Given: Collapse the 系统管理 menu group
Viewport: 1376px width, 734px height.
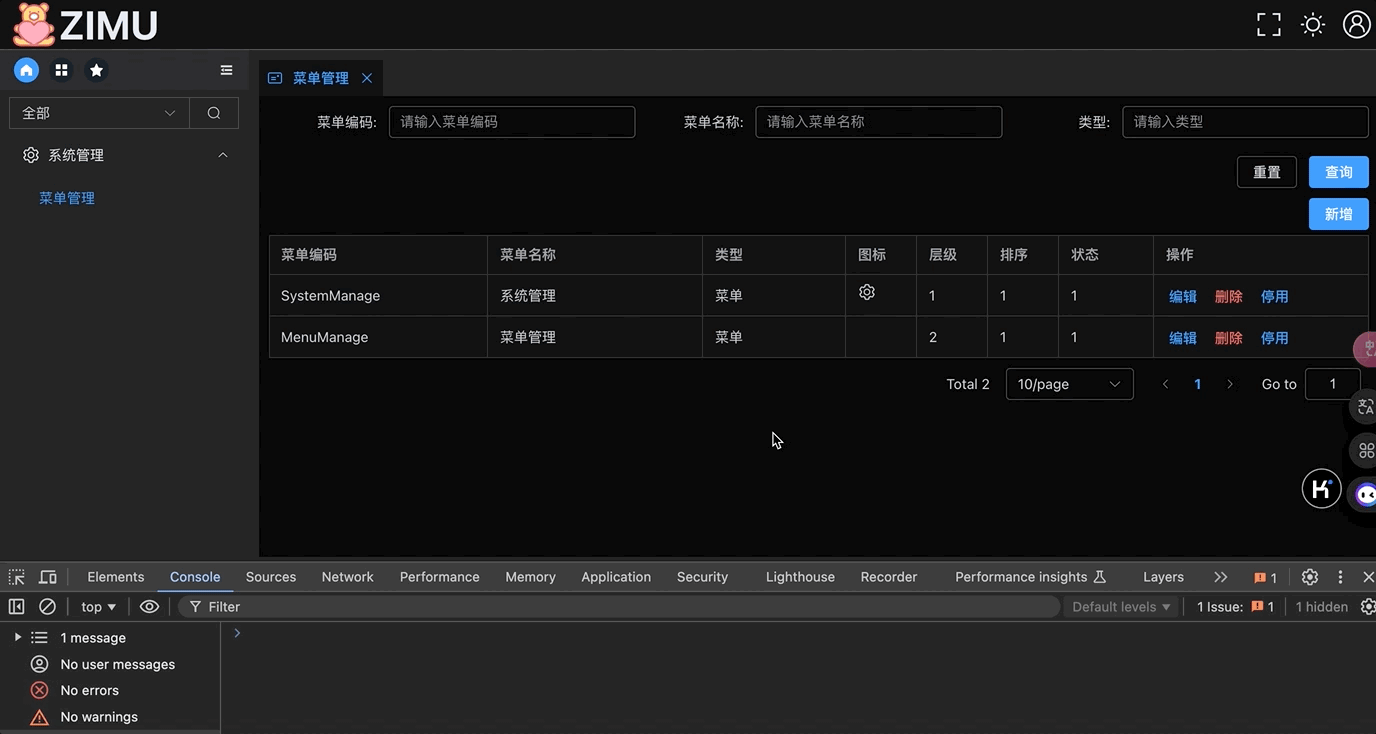Looking at the screenshot, I should click(x=126, y=155).
